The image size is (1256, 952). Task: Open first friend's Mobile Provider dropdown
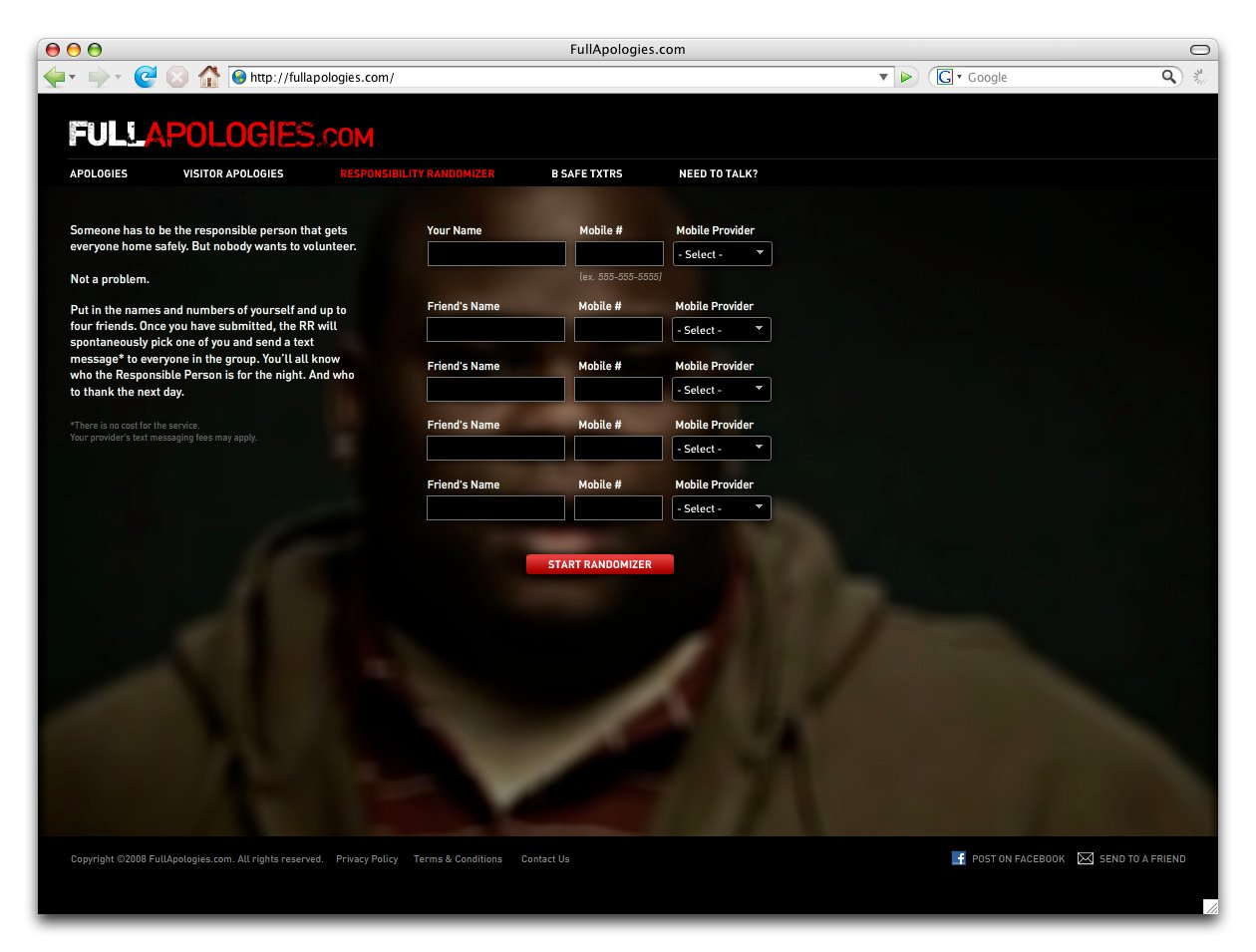click(x=722, y=330)
